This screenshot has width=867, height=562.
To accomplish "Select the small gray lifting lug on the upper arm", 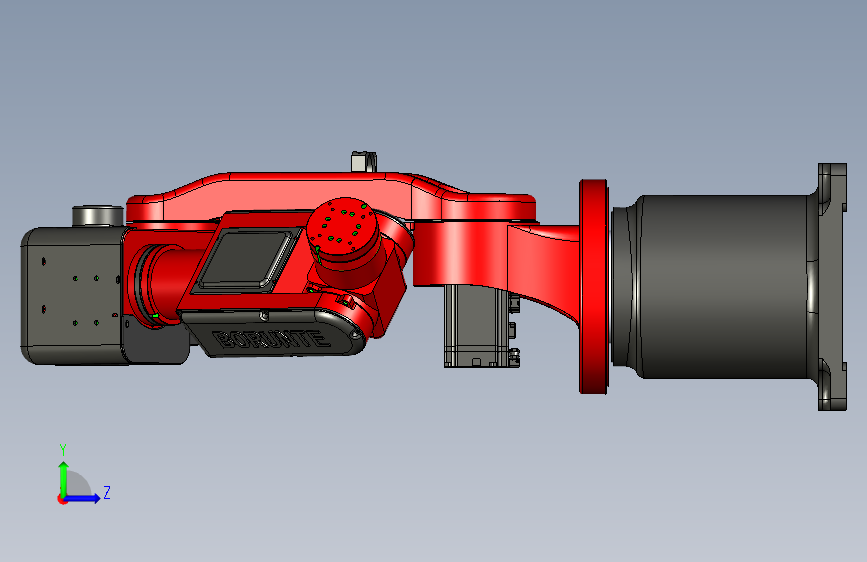I will pos(364,162).
